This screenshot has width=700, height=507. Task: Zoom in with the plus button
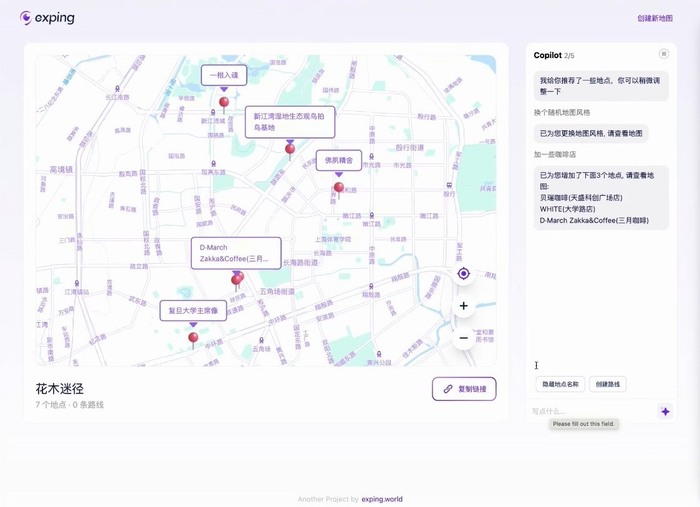point(463,306)
